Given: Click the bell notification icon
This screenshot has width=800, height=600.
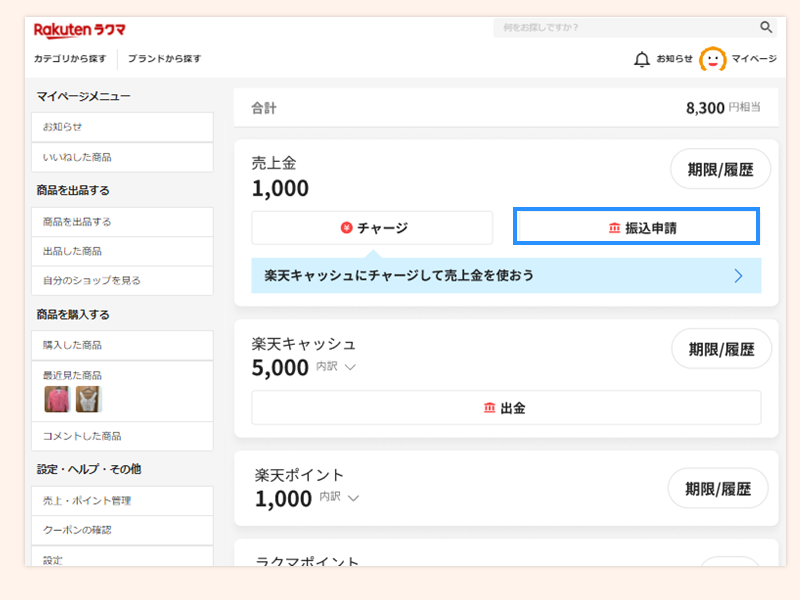Looking at the screenshot, I should tap(641, 59).
